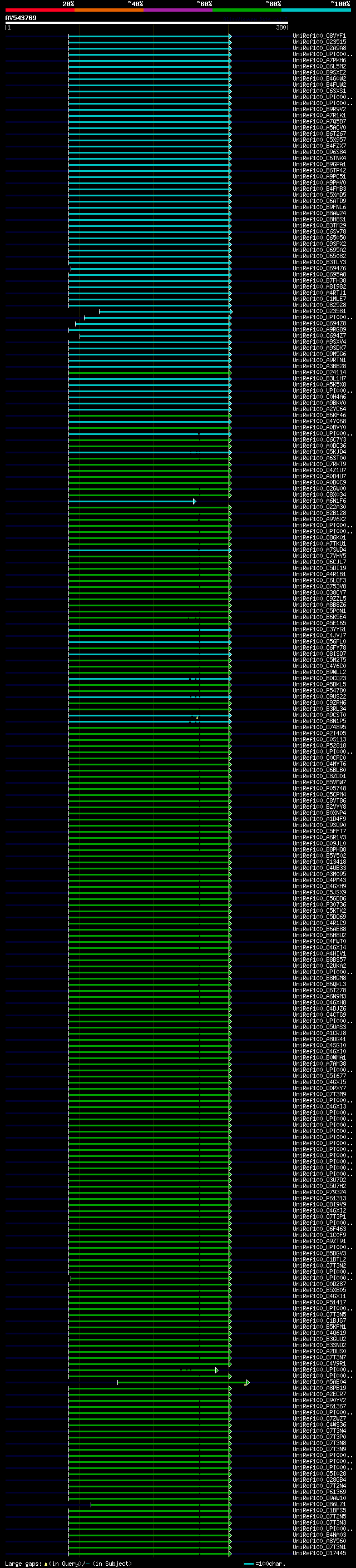Open hit UniRef100_O23515
This screenshot has height=1568, width=356.
pyautogui.click(x=319, y=42)
